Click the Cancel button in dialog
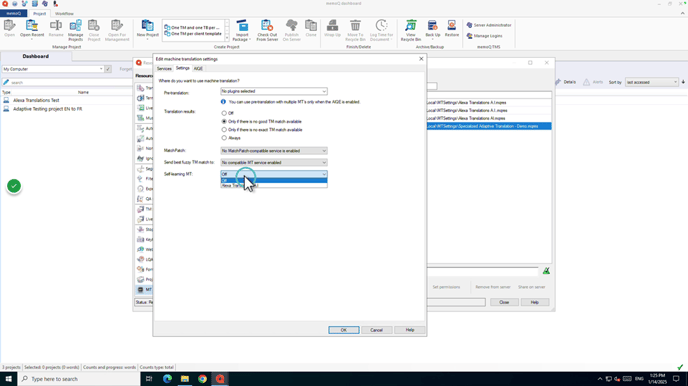The height and width of the screenshot is (386, 688). click(x=376, y=330)
